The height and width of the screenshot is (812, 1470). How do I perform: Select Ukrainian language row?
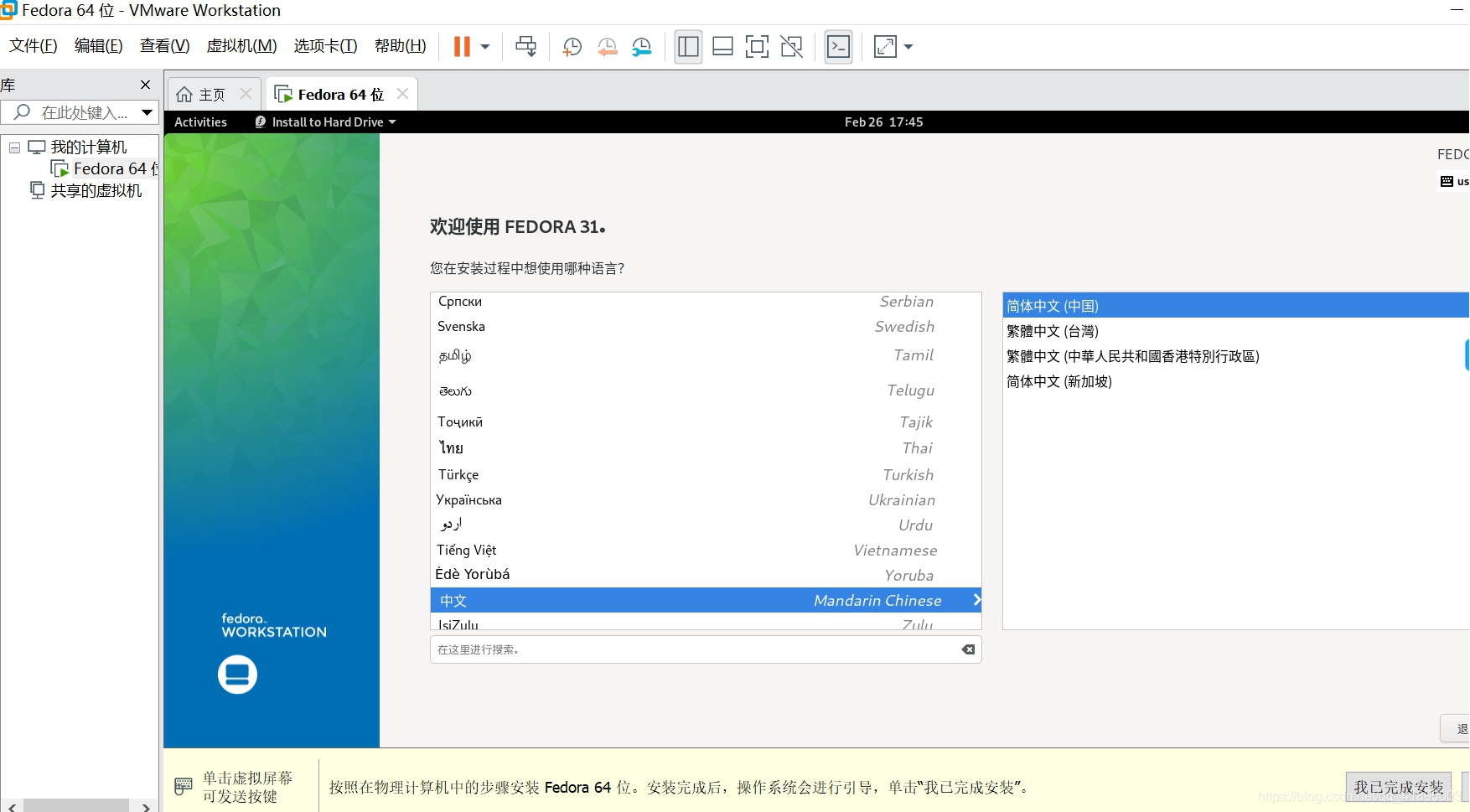[x=706, y=500]
